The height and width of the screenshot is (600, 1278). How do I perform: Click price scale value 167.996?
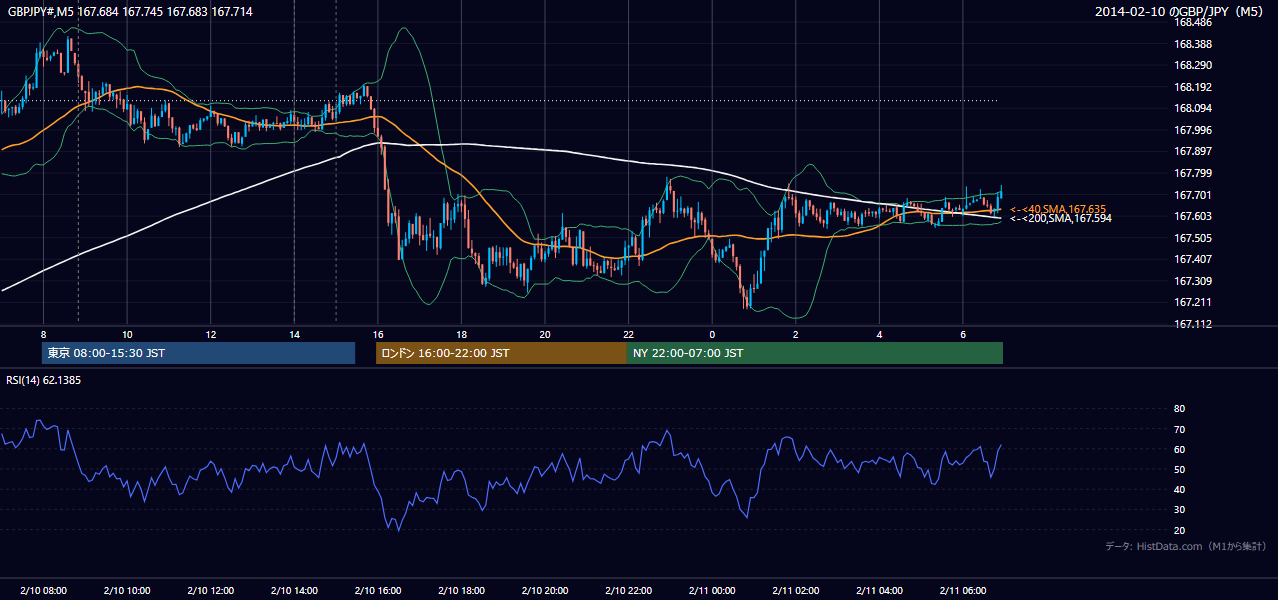[x=1192, y=130]
